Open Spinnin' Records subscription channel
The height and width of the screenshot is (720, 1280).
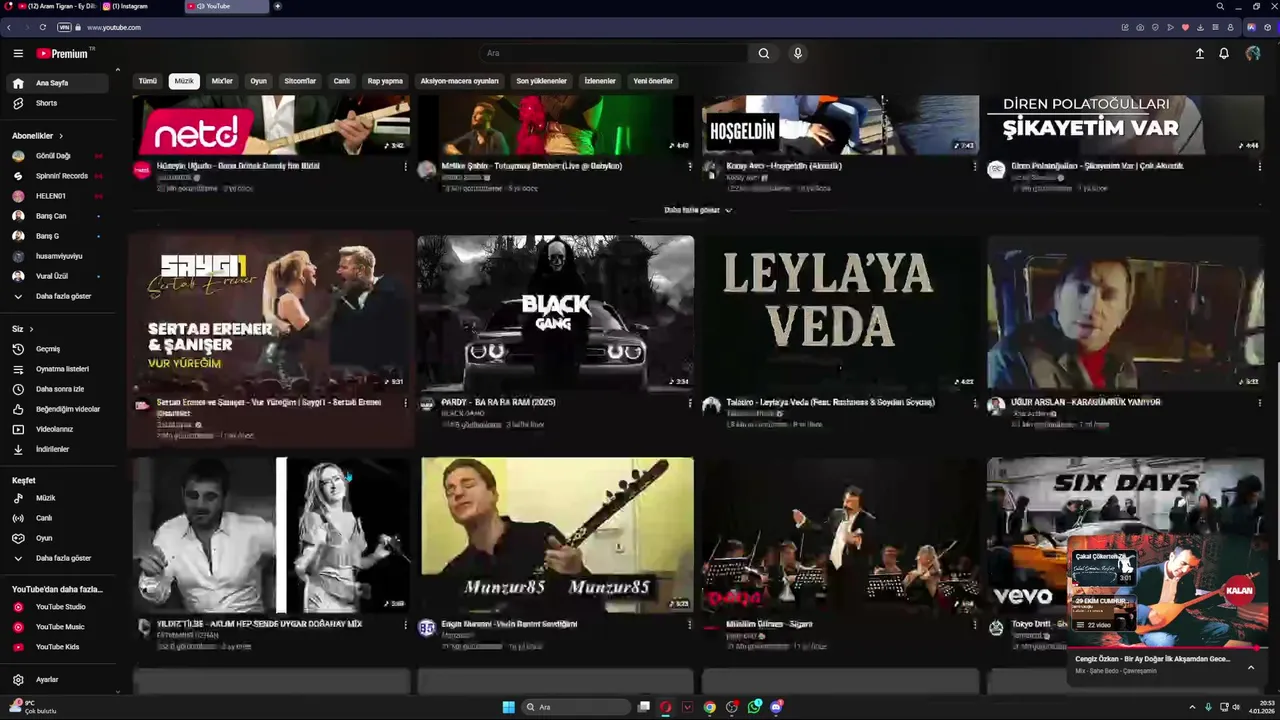[57, 176]
